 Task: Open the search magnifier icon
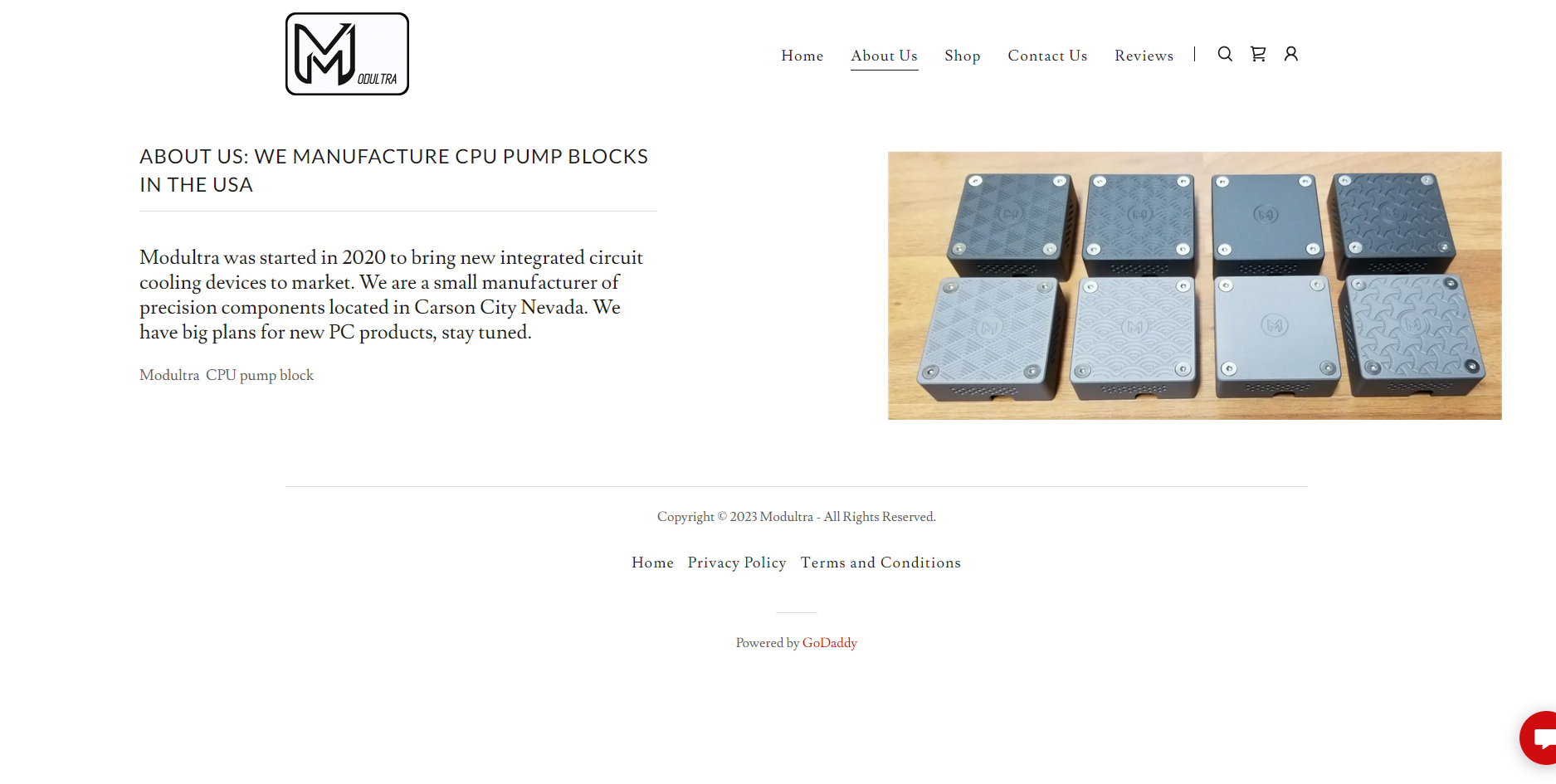point(1225,54)
